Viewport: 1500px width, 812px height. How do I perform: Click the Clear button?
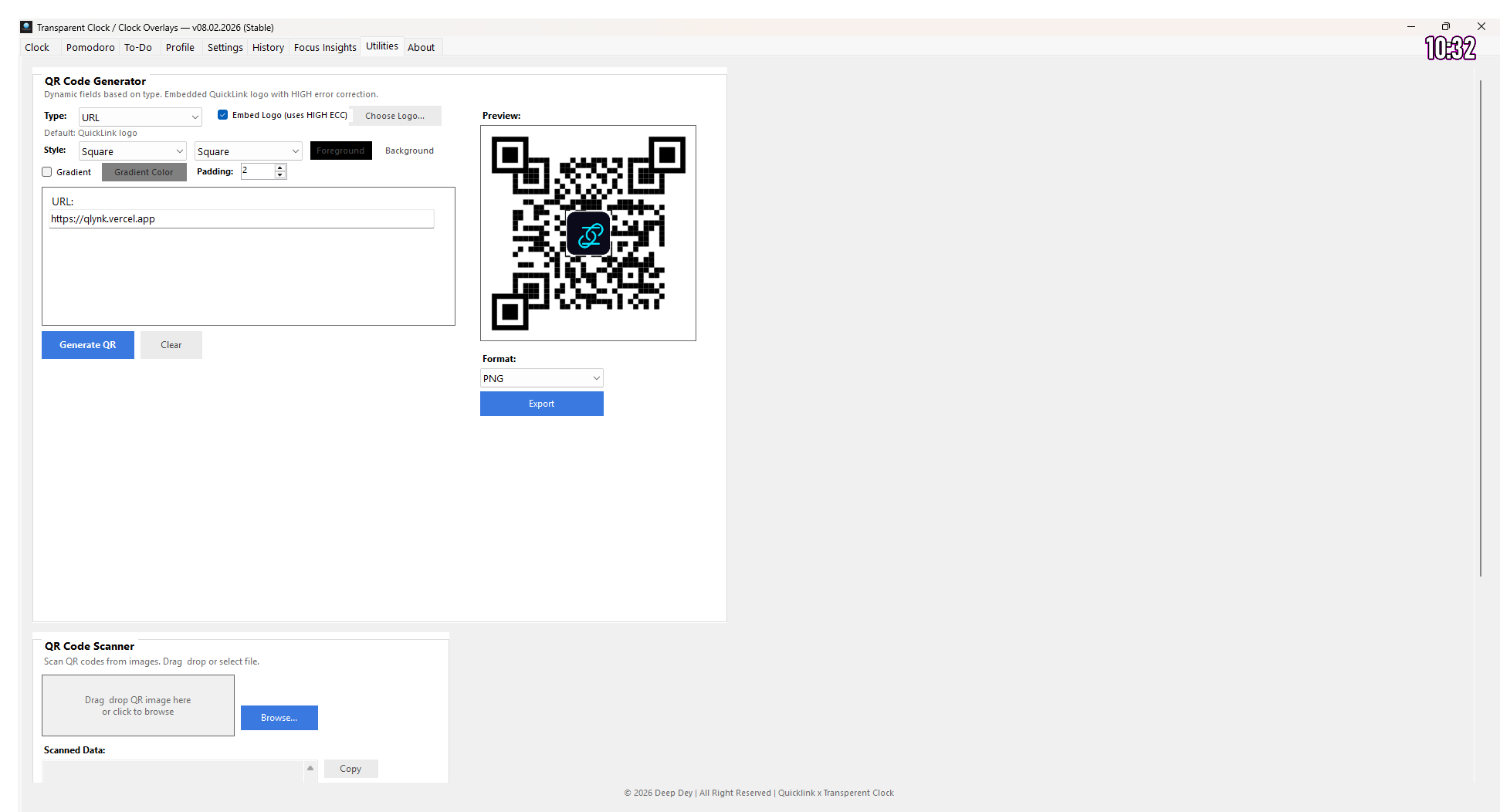[x=171, y=345]
